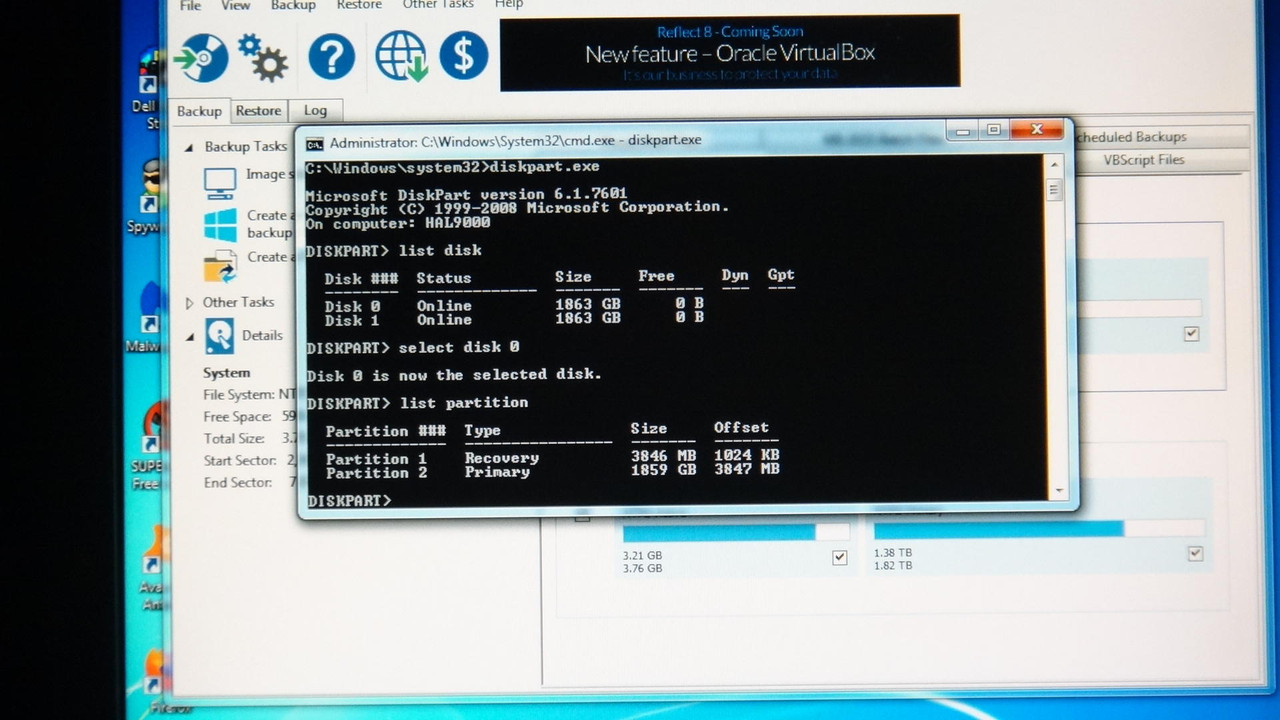
Task: Click the Windows logo backup task icon
Action: 220,225
